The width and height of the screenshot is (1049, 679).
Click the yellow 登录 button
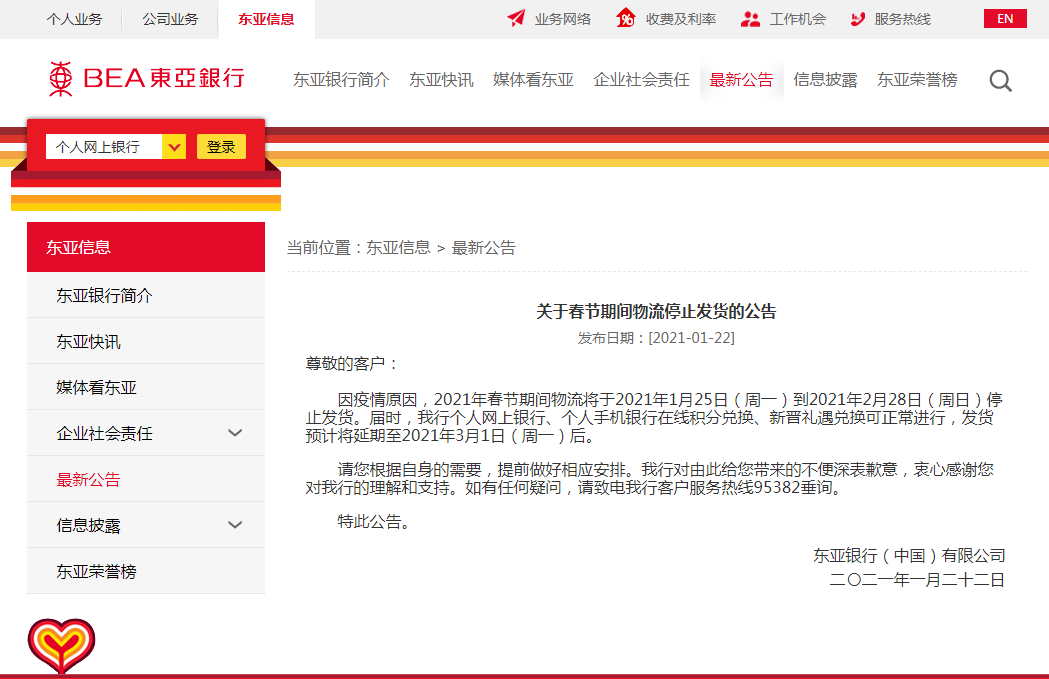(221, 147)
